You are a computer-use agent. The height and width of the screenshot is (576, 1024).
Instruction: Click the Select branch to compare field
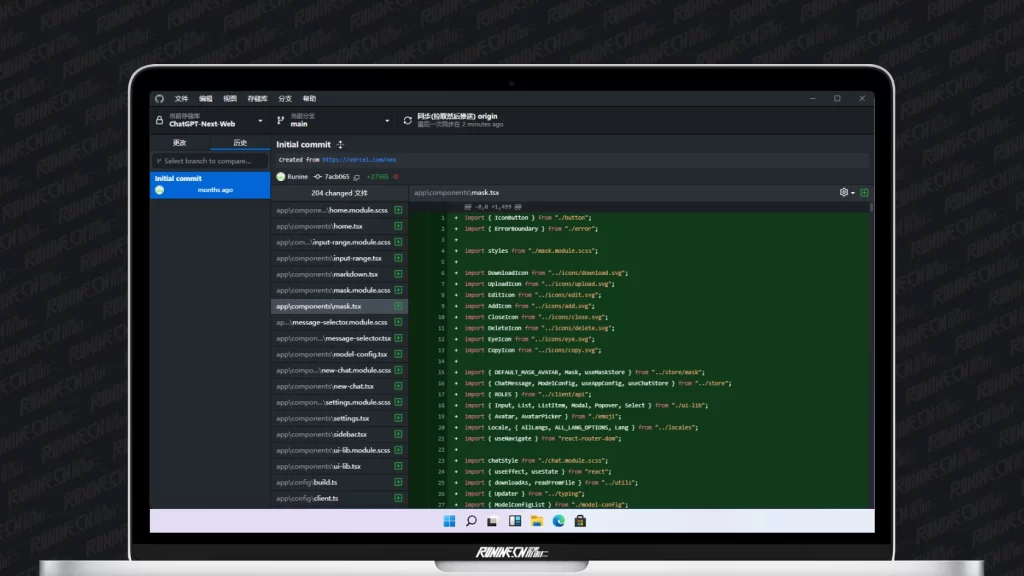(210, 161)
